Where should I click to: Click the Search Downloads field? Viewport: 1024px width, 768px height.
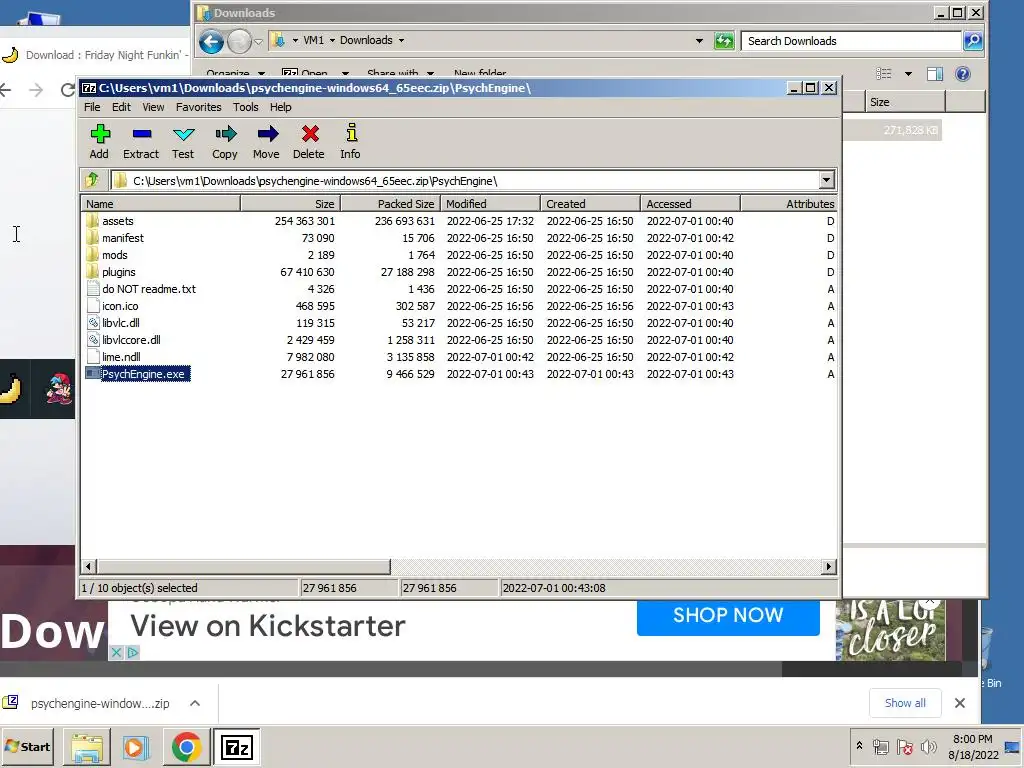tap(852, 41)
